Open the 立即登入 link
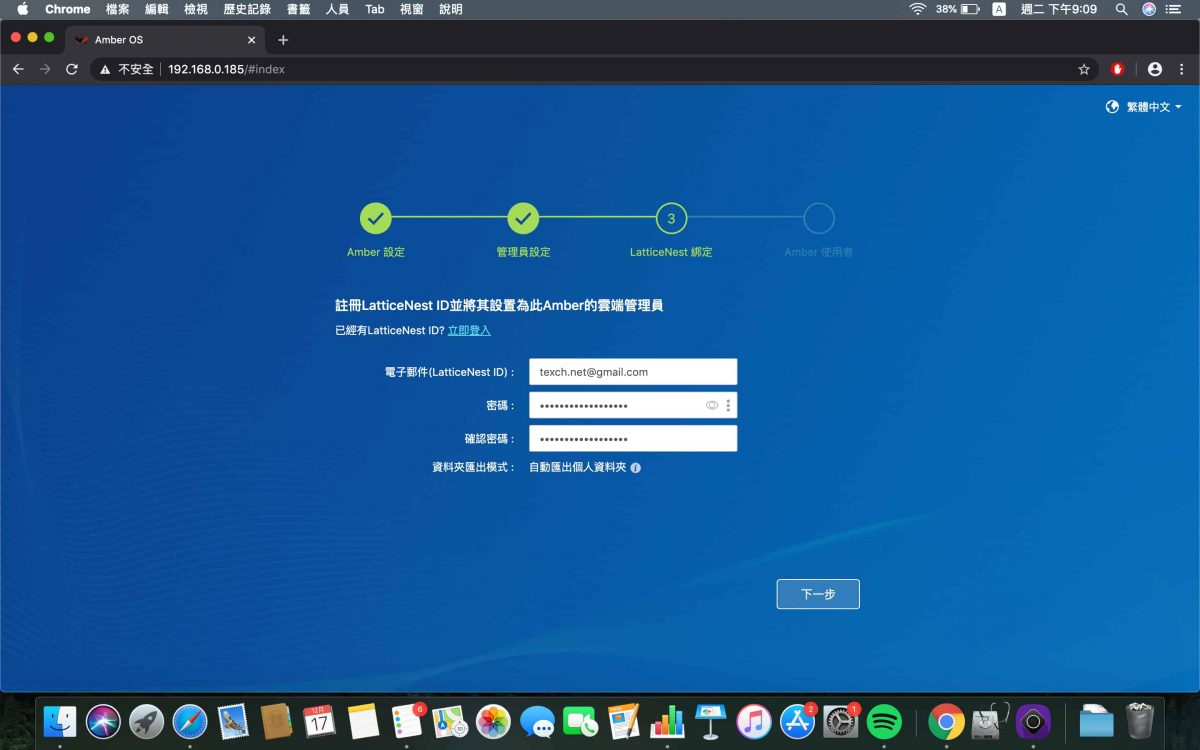This screenshot has height=750, width=1200. [x=469, y=330]
